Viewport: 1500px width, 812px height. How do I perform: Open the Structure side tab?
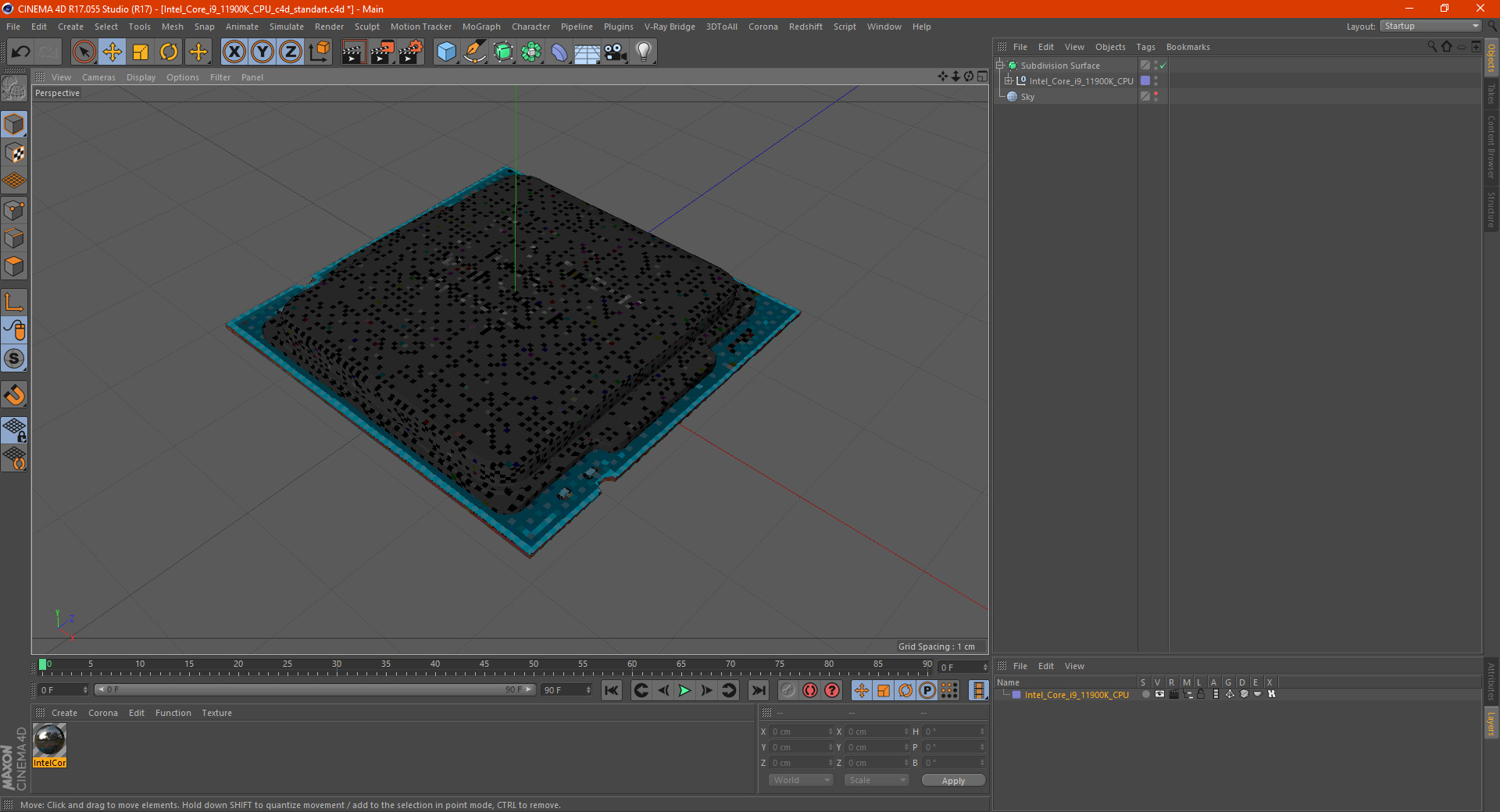pos(1491,209)
